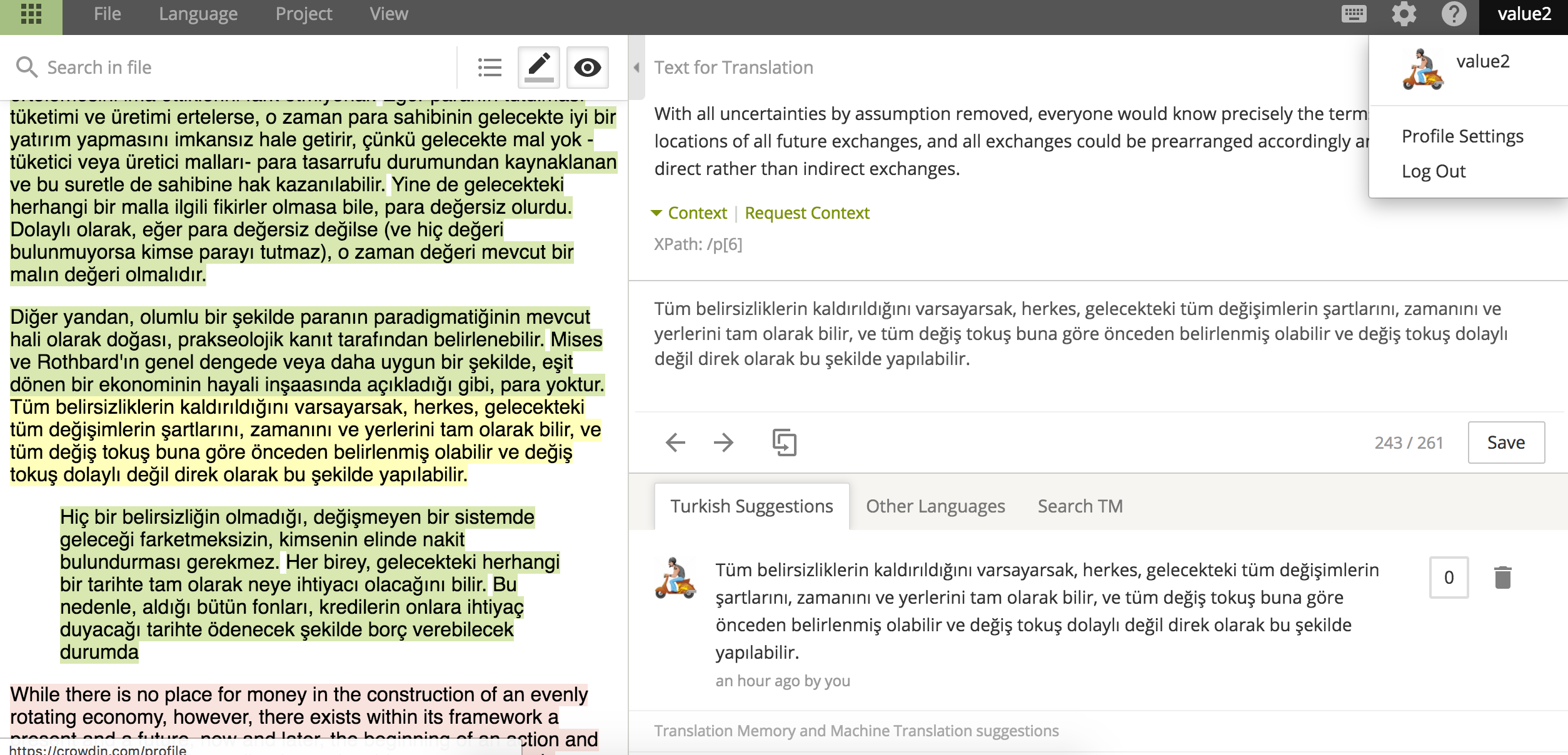Toggle the eye preview mode button
Screen dimensions: 1568x755
point(587,67)
